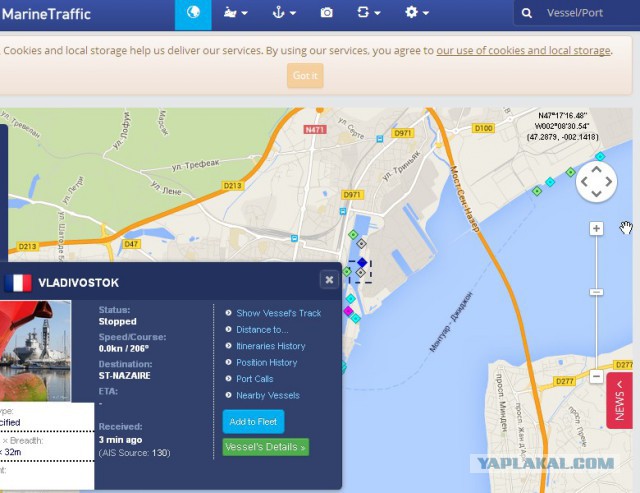The image size is (640, 493).
Task: Pan the map right with arrow
Action: (609, 182)
